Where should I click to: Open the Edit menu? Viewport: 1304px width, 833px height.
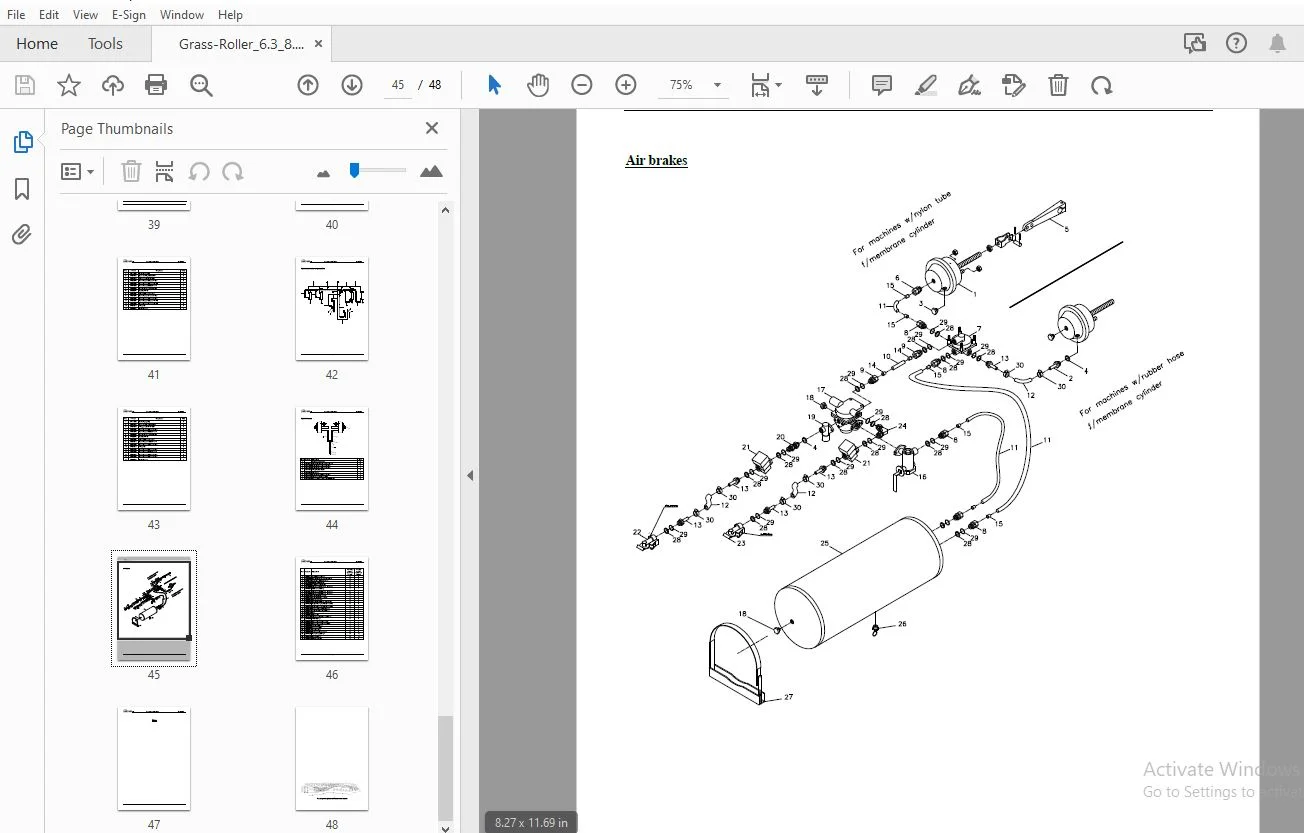coord(49,15)
